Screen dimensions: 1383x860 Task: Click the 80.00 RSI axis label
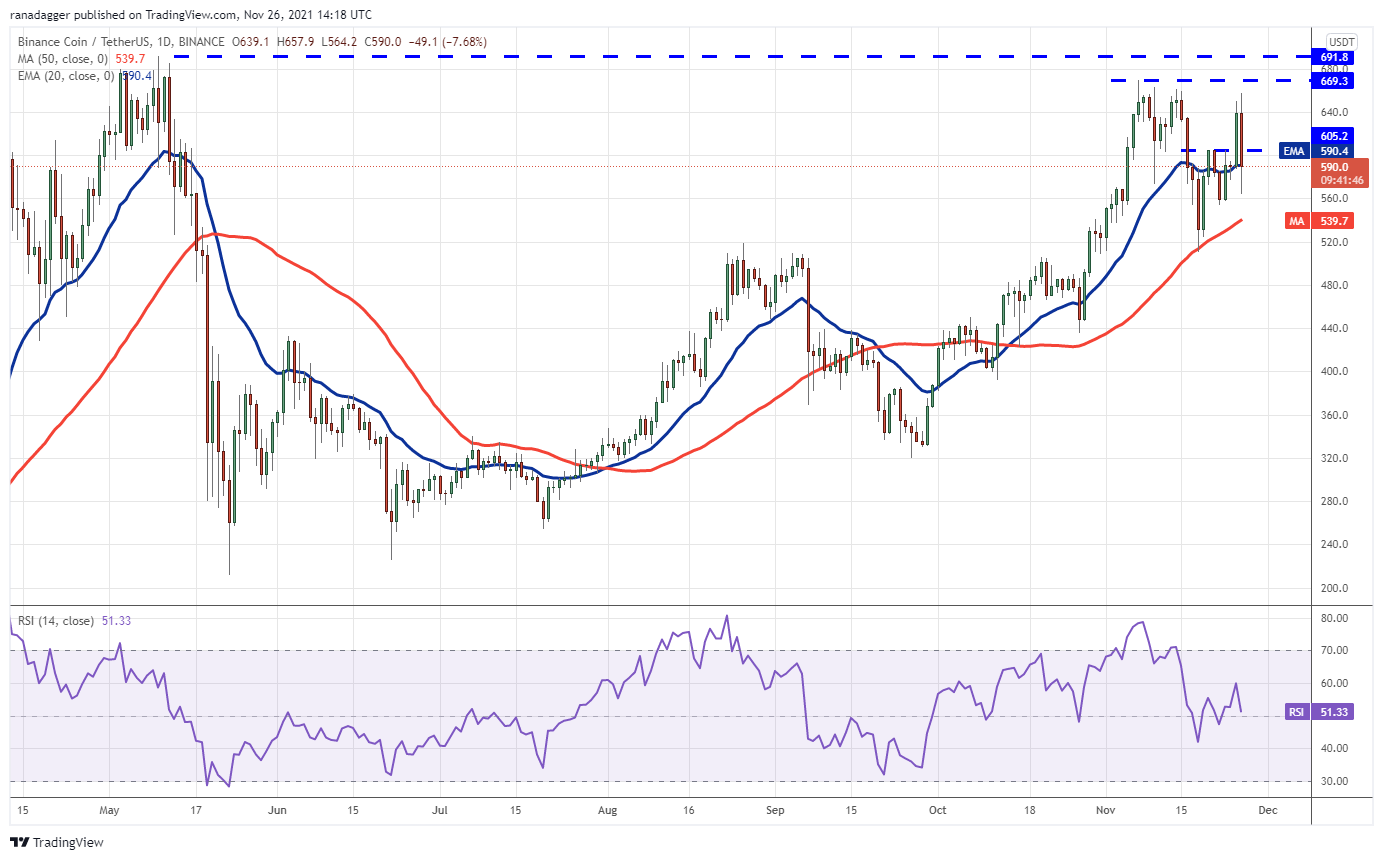(1334, 618)
